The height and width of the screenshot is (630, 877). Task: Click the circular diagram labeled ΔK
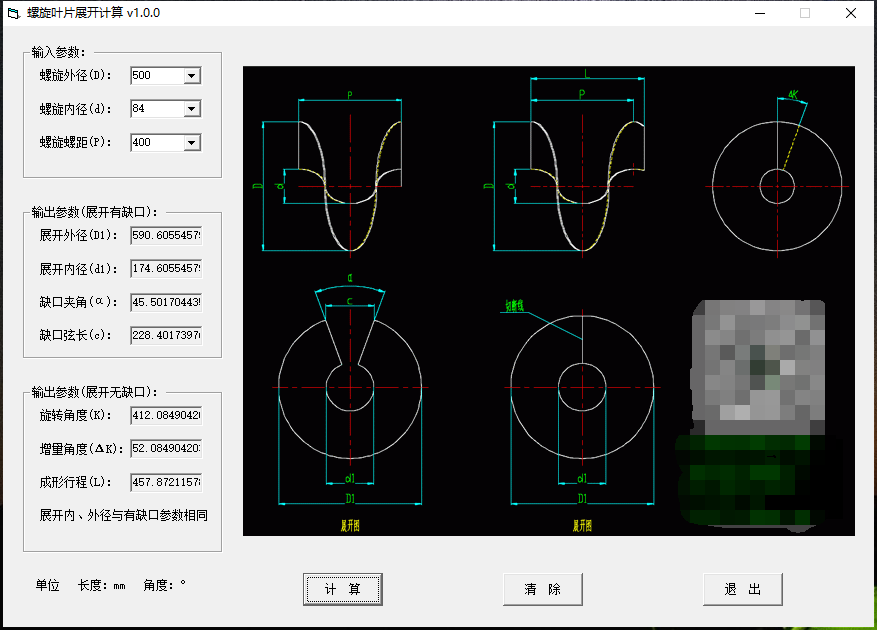pos(778,185)
